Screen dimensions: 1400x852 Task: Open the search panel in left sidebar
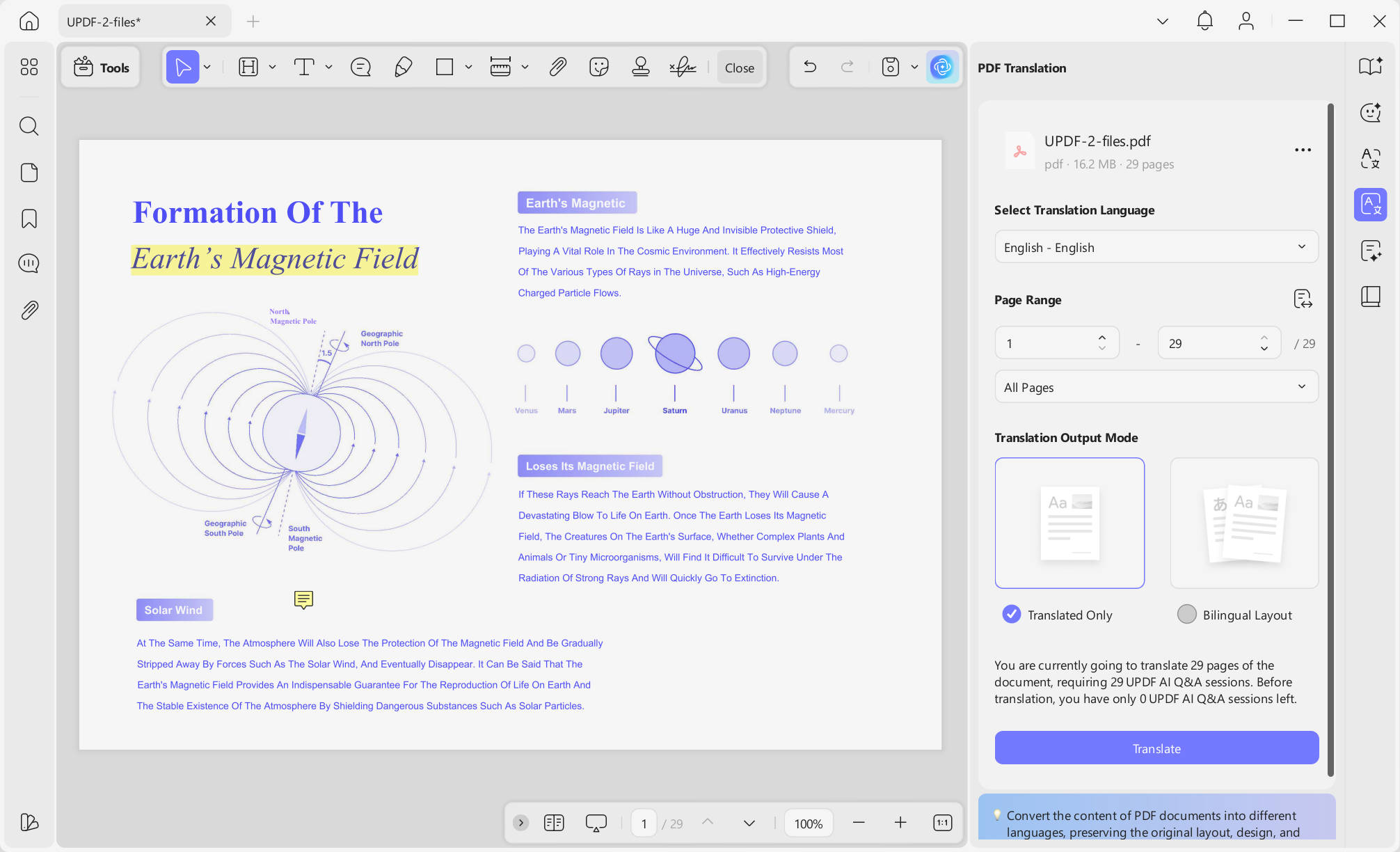[x=29, y=126]
